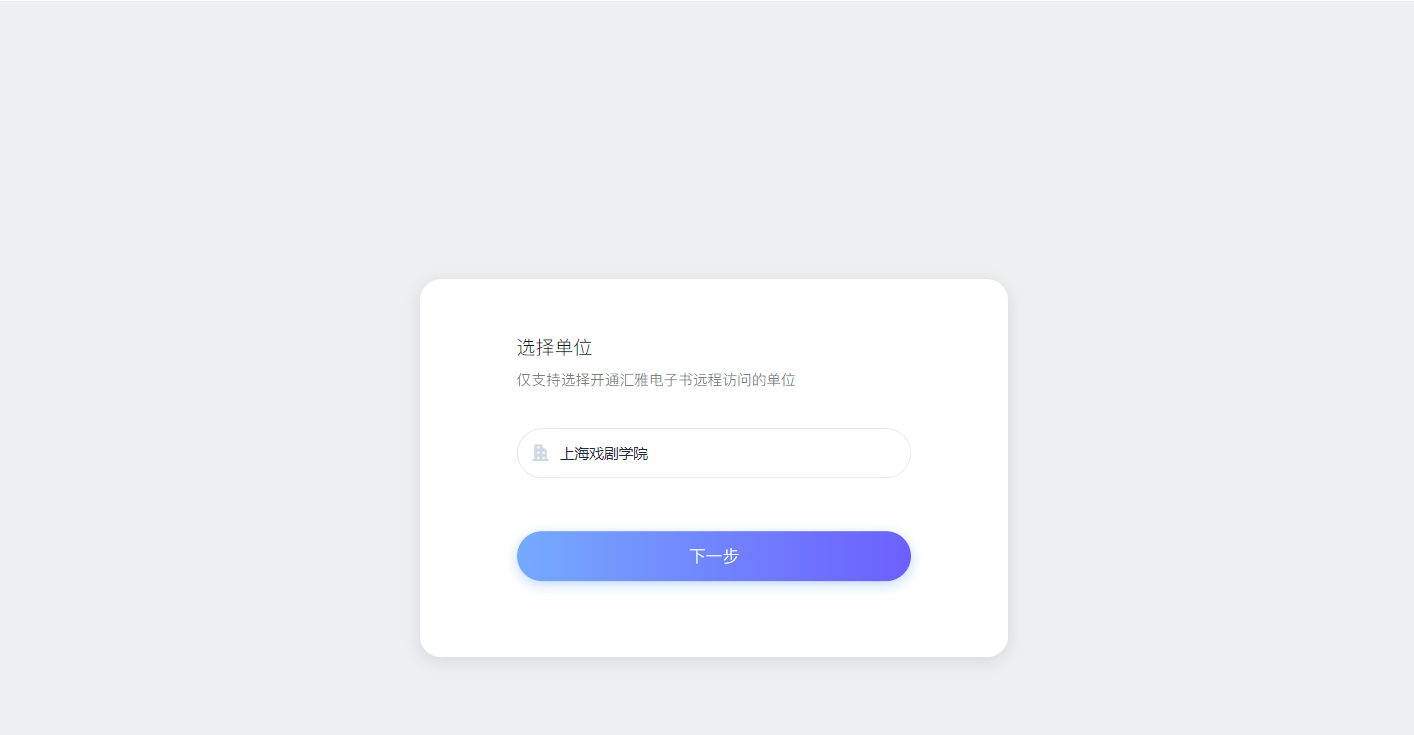Click the 仅支持选择开通汇雅电子书远程访问的单位 hint text
This screenshot has height=735, width=1414.
click(x=656, y=380)
